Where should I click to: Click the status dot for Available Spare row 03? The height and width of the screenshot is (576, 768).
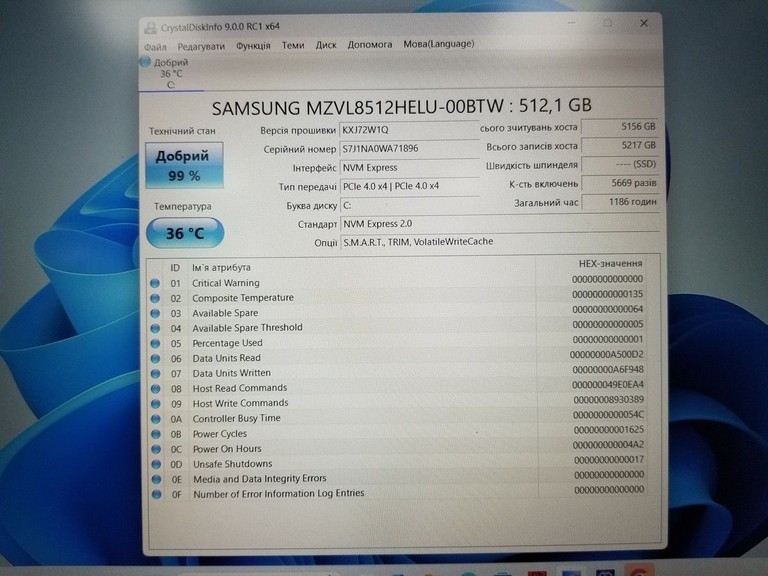tap(155, 313)
